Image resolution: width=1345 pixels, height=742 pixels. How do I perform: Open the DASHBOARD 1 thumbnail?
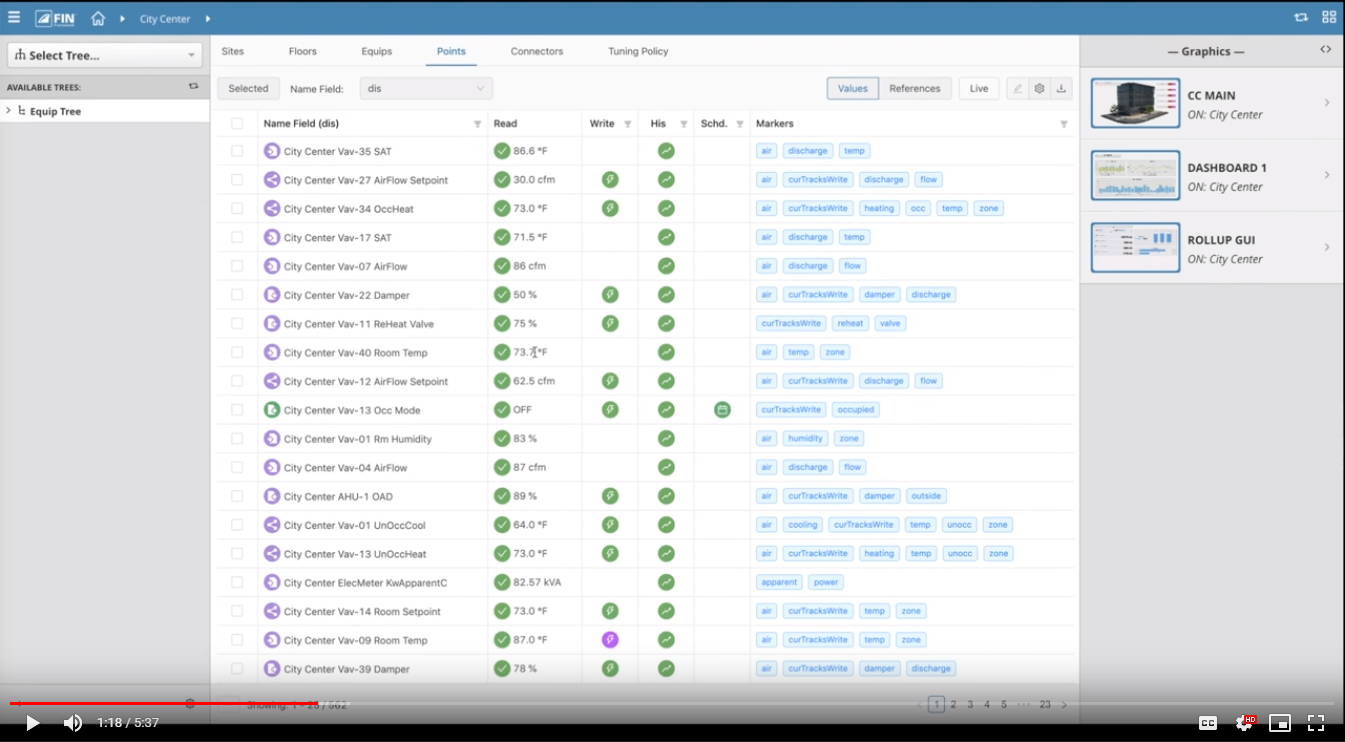[1135, 175]
